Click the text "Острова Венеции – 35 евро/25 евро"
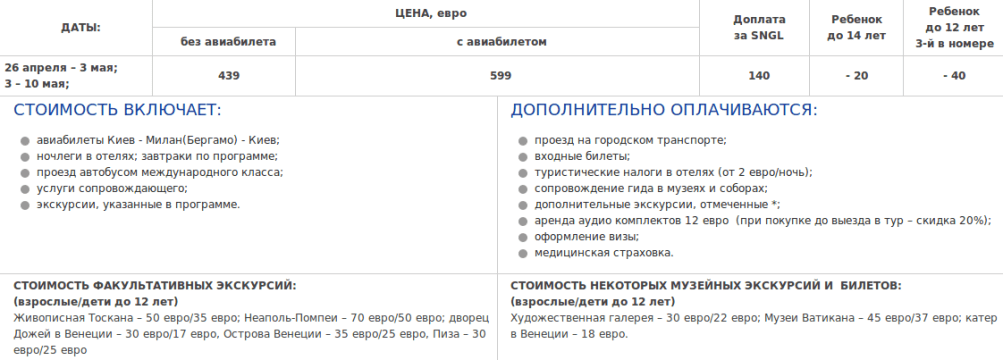 326,334
